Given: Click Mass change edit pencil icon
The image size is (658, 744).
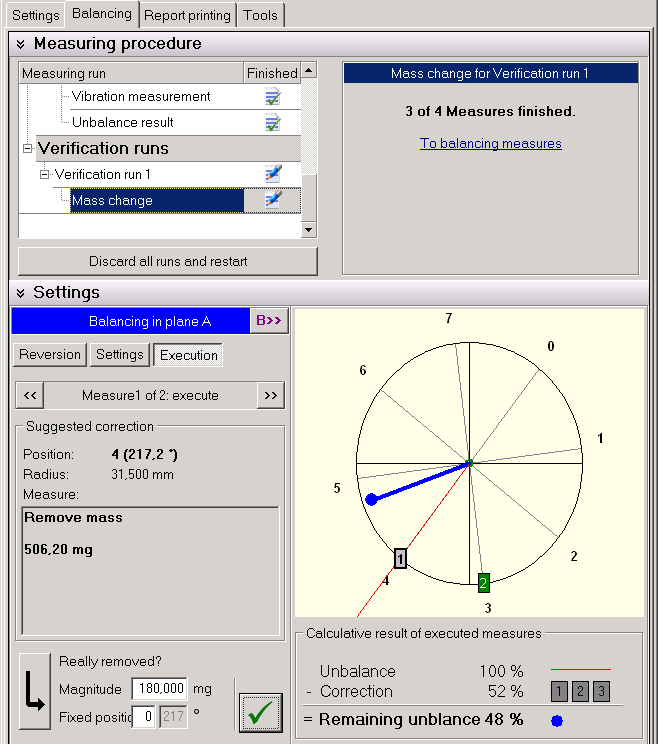Looking at the screenshot, I should click(x=273, y=199).
